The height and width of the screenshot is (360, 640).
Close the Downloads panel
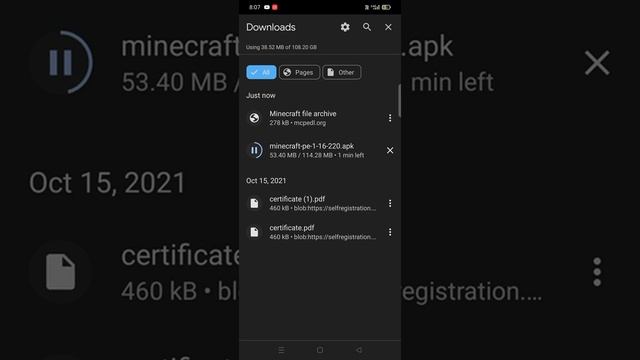(388, 27)
